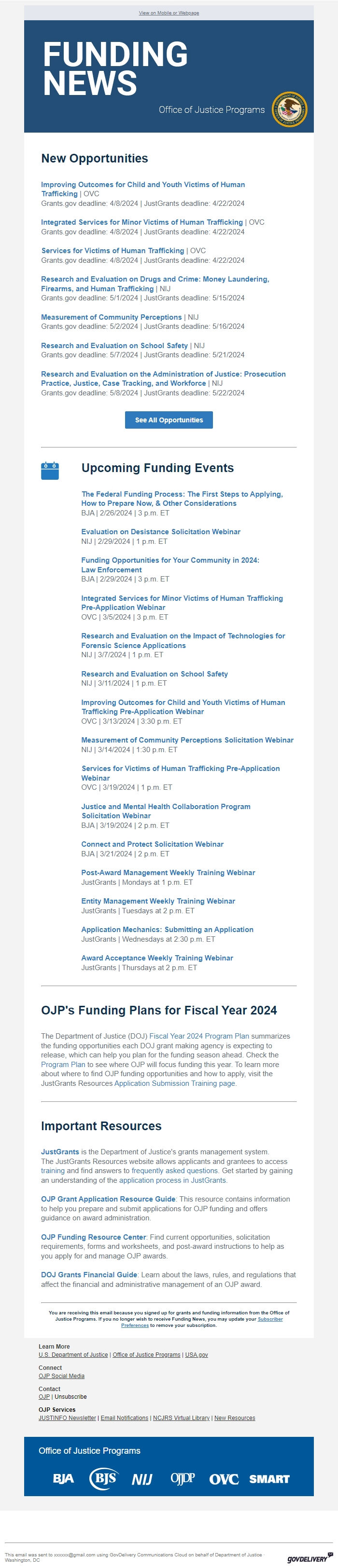The width and height of the screenshot is (338, 1568).
Task: Open Measurement of Community Perceptions opportunity link
Action: 111,317
